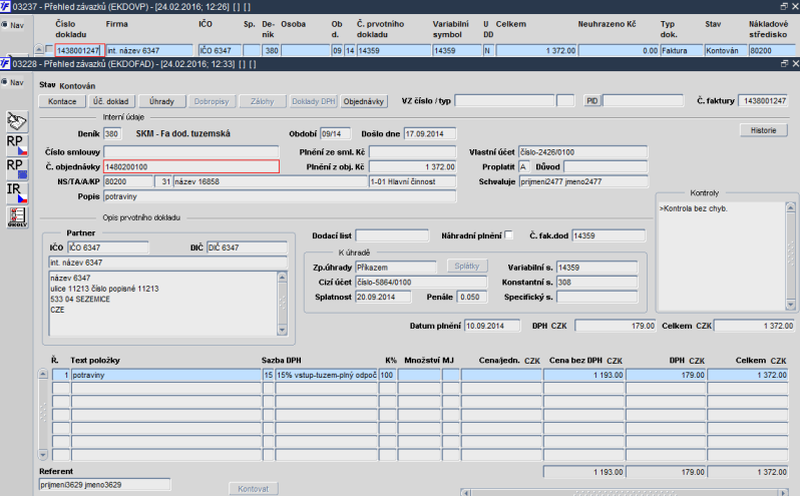Click the Variabilní s. field 14359
The height and width of the screenshot is (496, 800).
597,267
